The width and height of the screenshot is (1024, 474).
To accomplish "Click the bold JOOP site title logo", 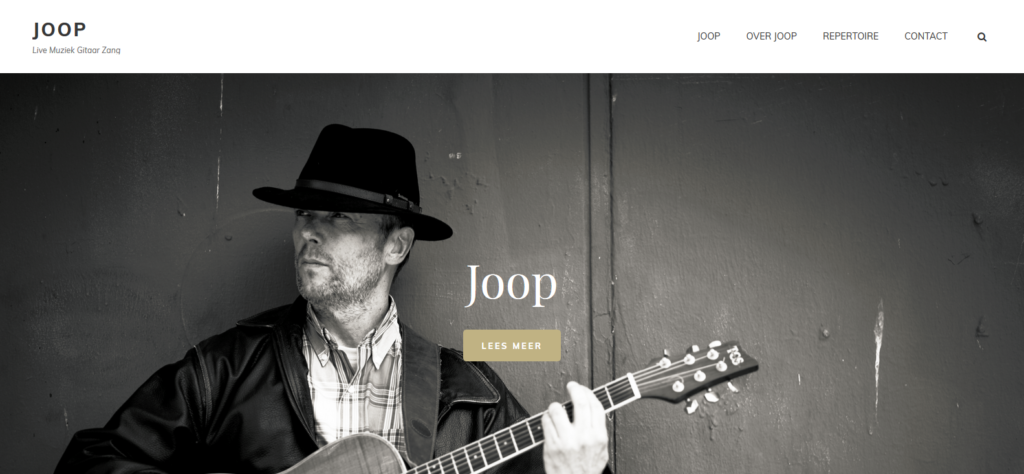I will coord(59,29).
